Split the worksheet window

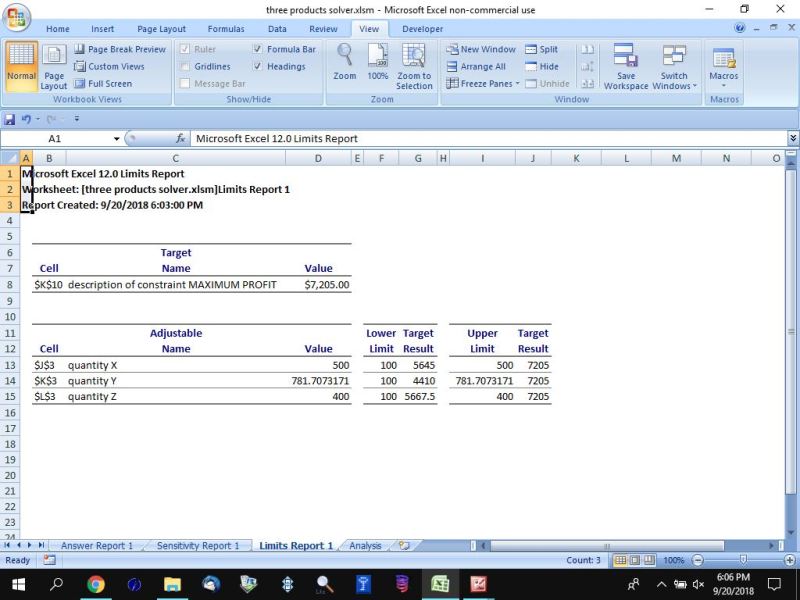pyautogui.click(x=541, y=49)
